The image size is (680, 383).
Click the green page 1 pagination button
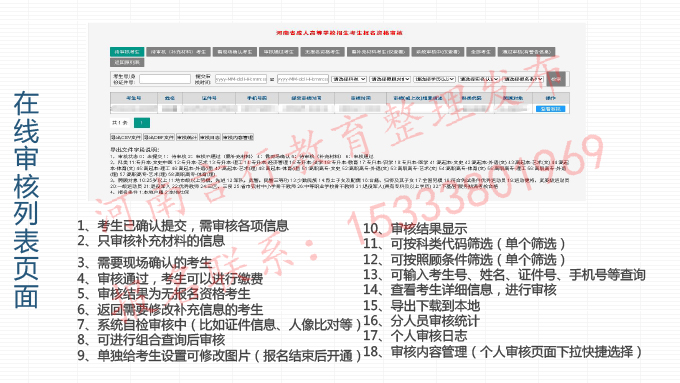pyautogui.click(x=142, y=123)
